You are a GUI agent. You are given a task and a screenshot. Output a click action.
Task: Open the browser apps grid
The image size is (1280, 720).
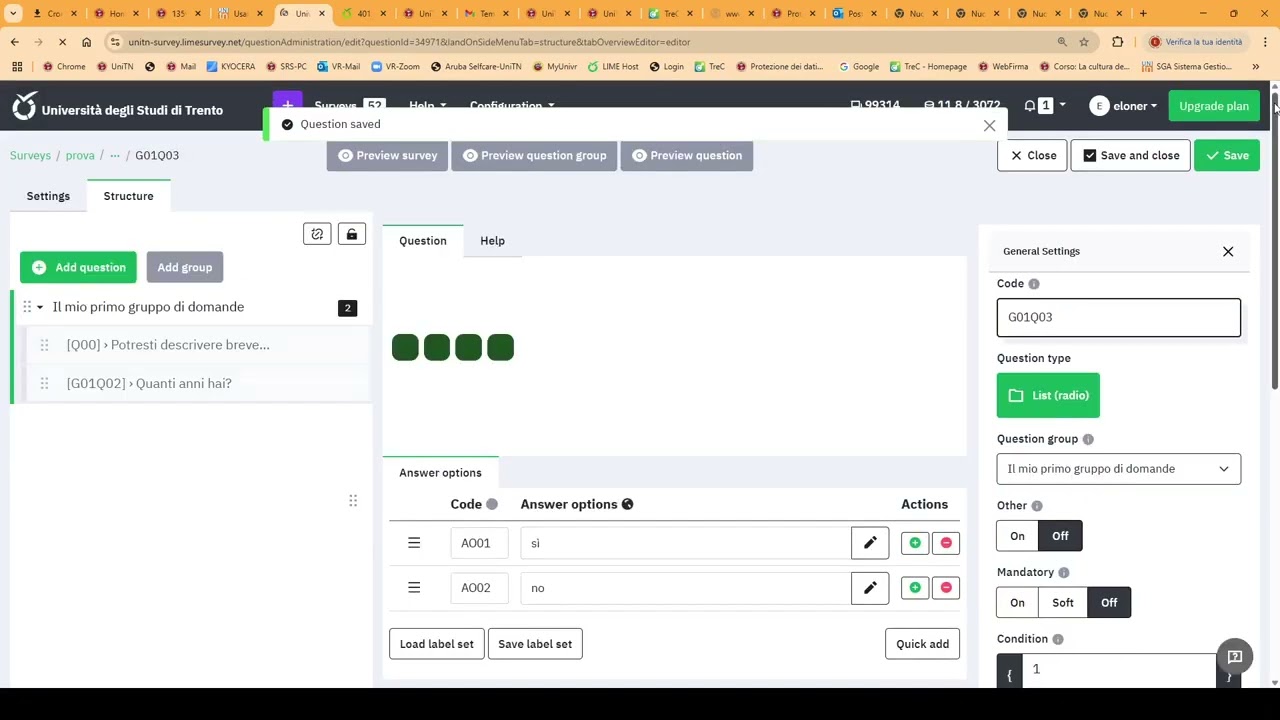point(17,66)
